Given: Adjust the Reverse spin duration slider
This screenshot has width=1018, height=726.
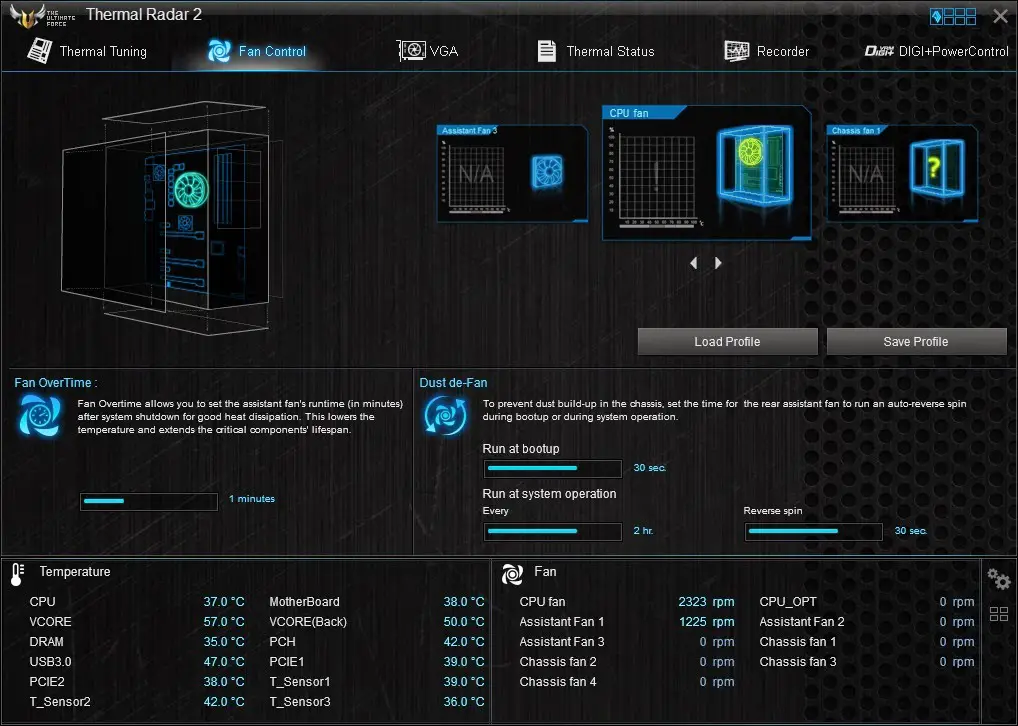Looking at the screenshot, I should [813, 531].
